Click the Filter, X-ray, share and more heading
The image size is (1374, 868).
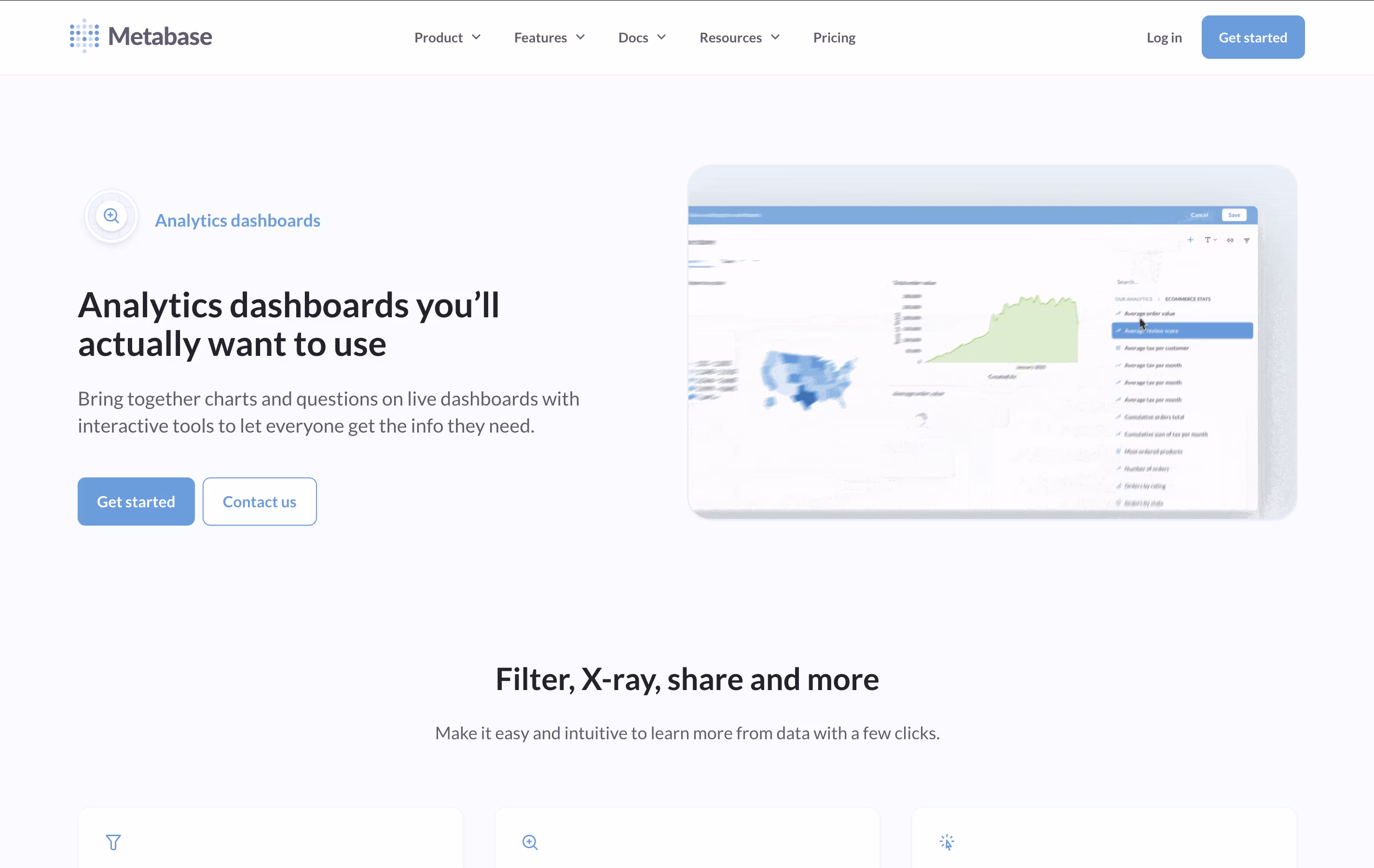687,679
